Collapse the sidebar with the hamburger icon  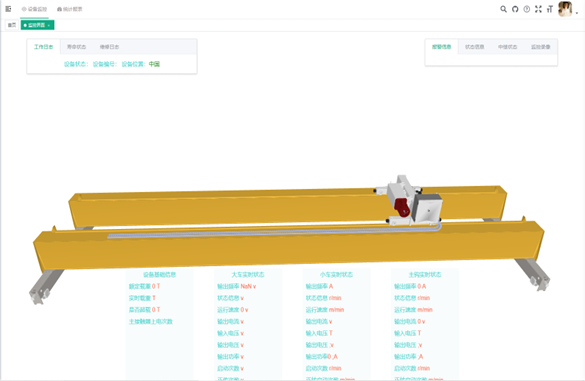tap(8, 9)
